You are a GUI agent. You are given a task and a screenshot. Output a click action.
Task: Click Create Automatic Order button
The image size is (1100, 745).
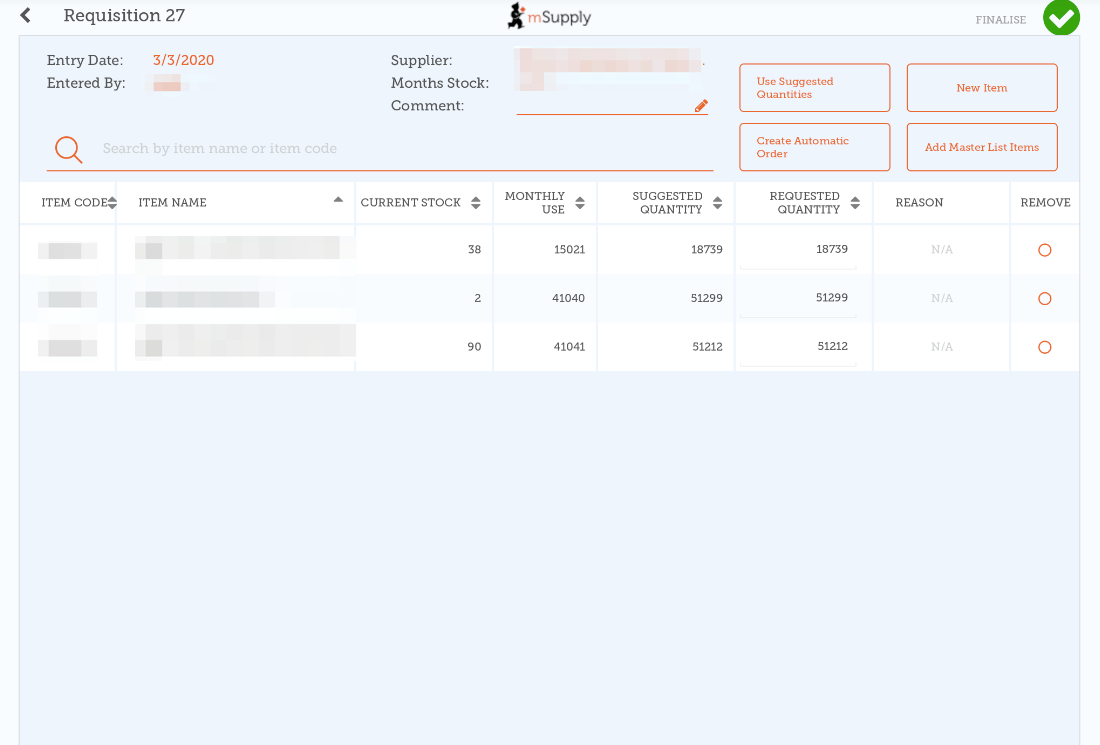[x=814, y=147]
